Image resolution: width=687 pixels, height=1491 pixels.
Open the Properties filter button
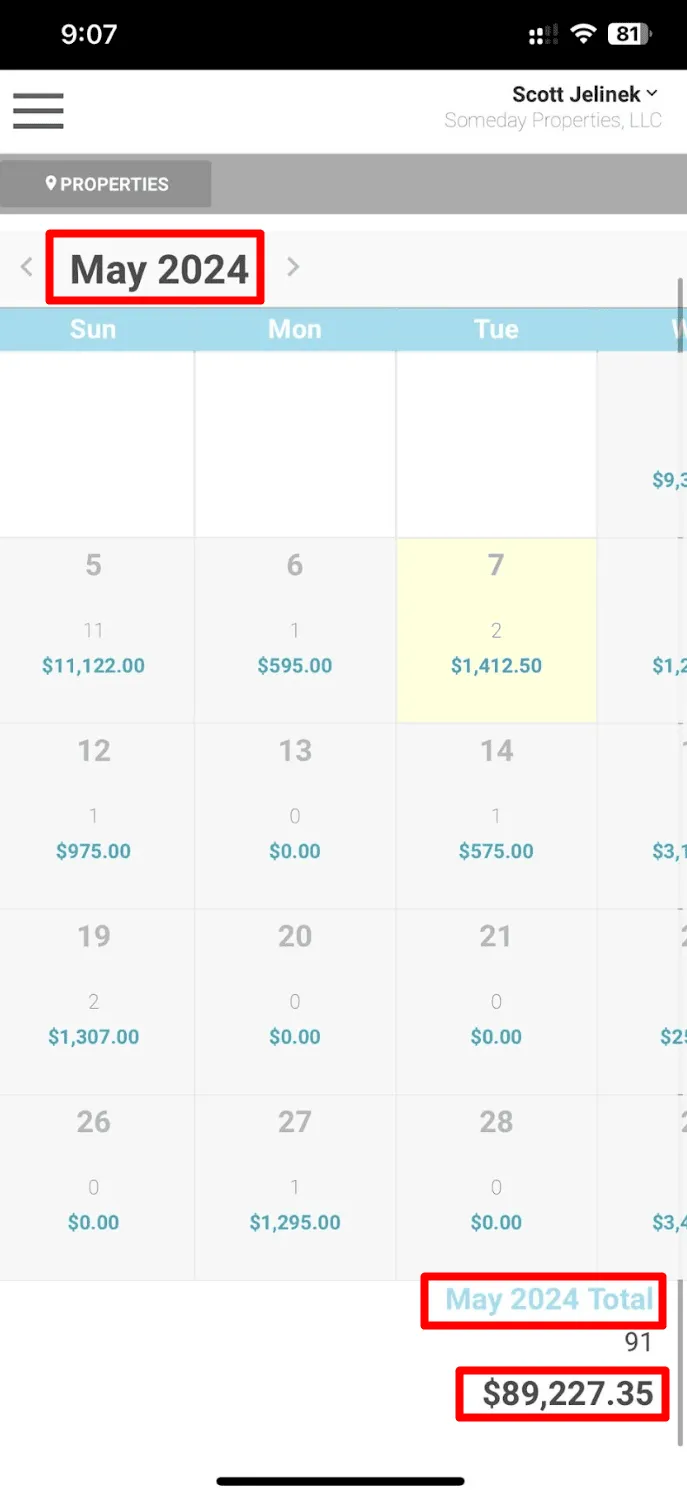[106, 184]
